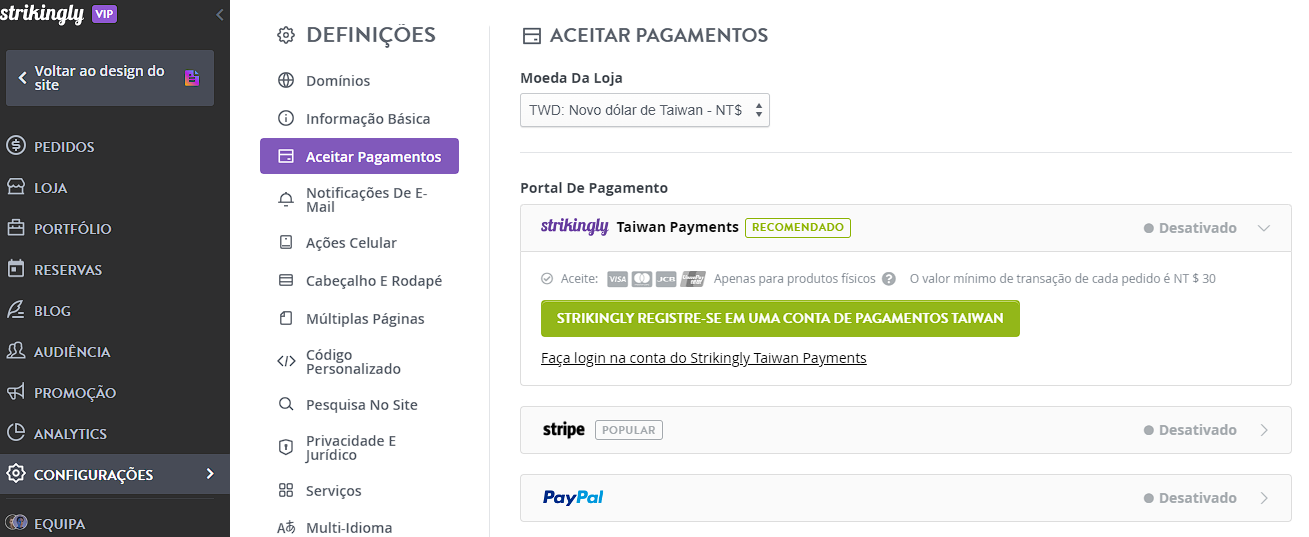
Task: Expand the Stripe payment option
Action: coord(906,430)
